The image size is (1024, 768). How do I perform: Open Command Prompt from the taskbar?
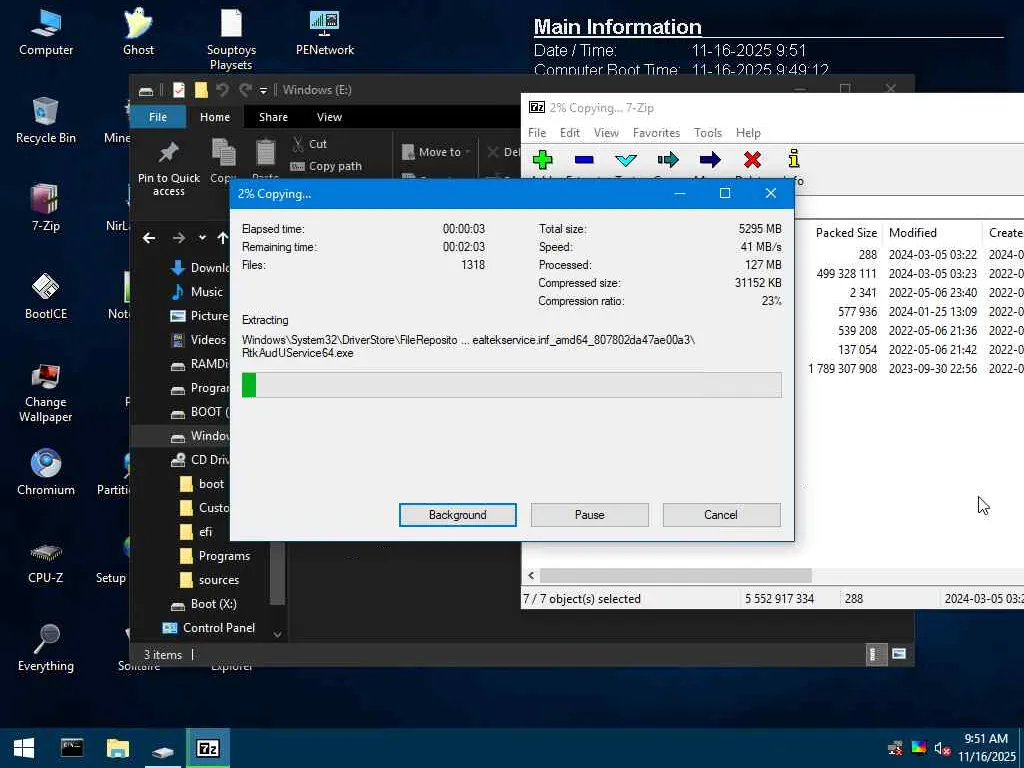tap(72, 748)
